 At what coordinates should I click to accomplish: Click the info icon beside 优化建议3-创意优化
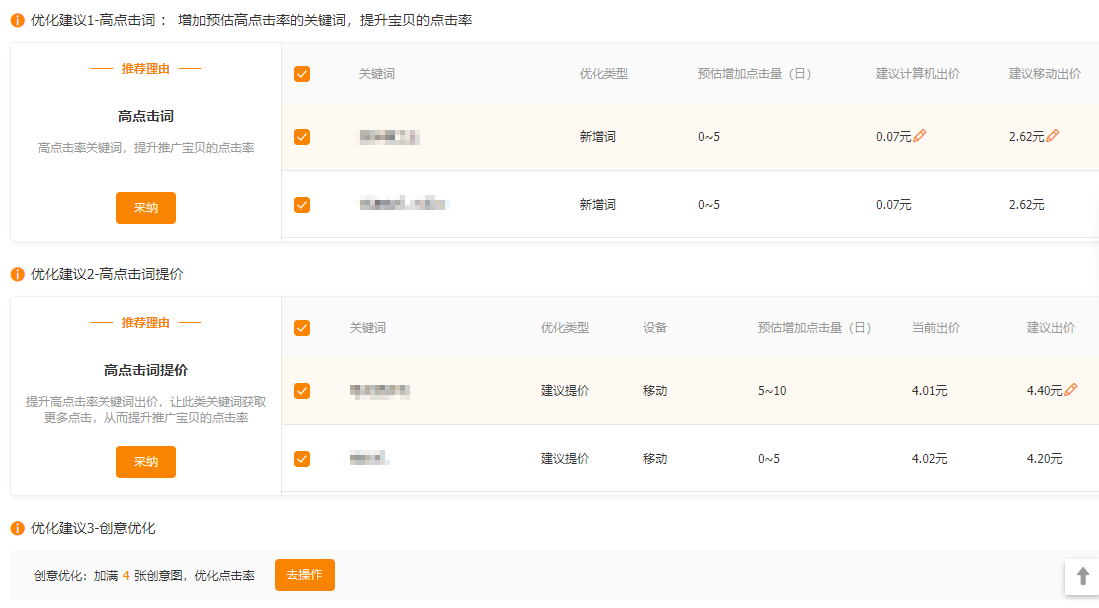pos(18,528)
